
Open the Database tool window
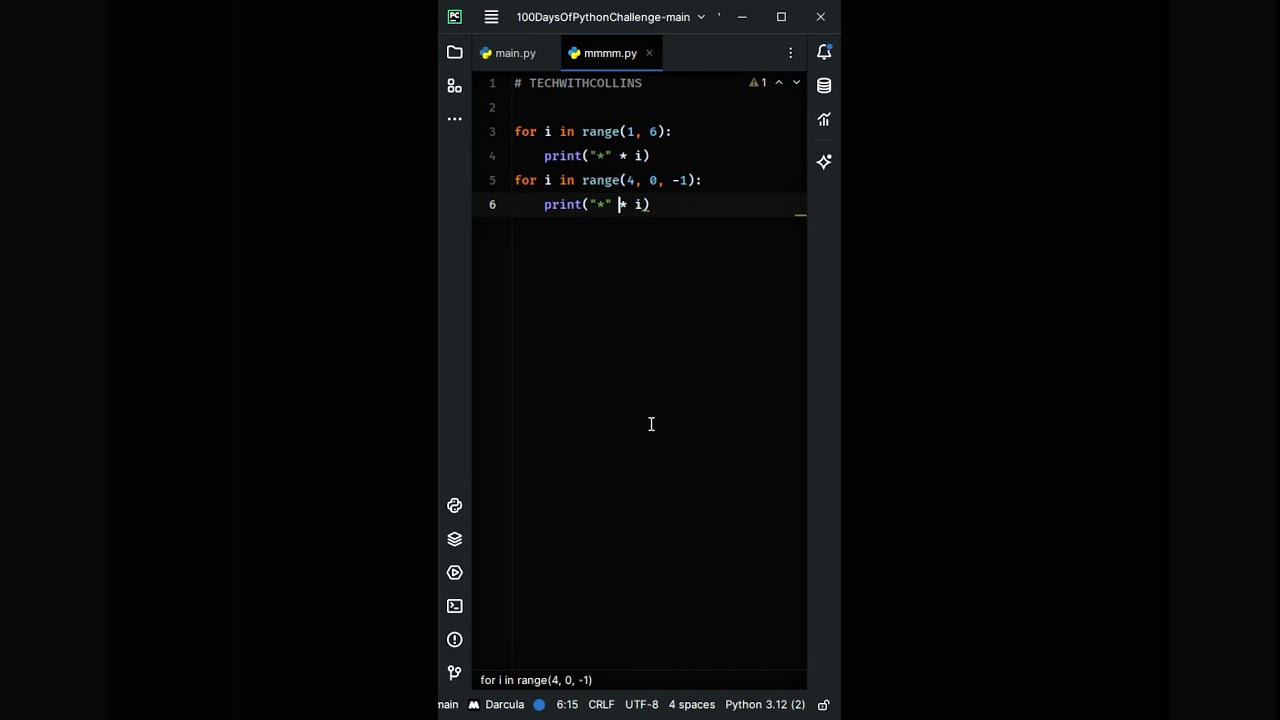tap(824, 86)
